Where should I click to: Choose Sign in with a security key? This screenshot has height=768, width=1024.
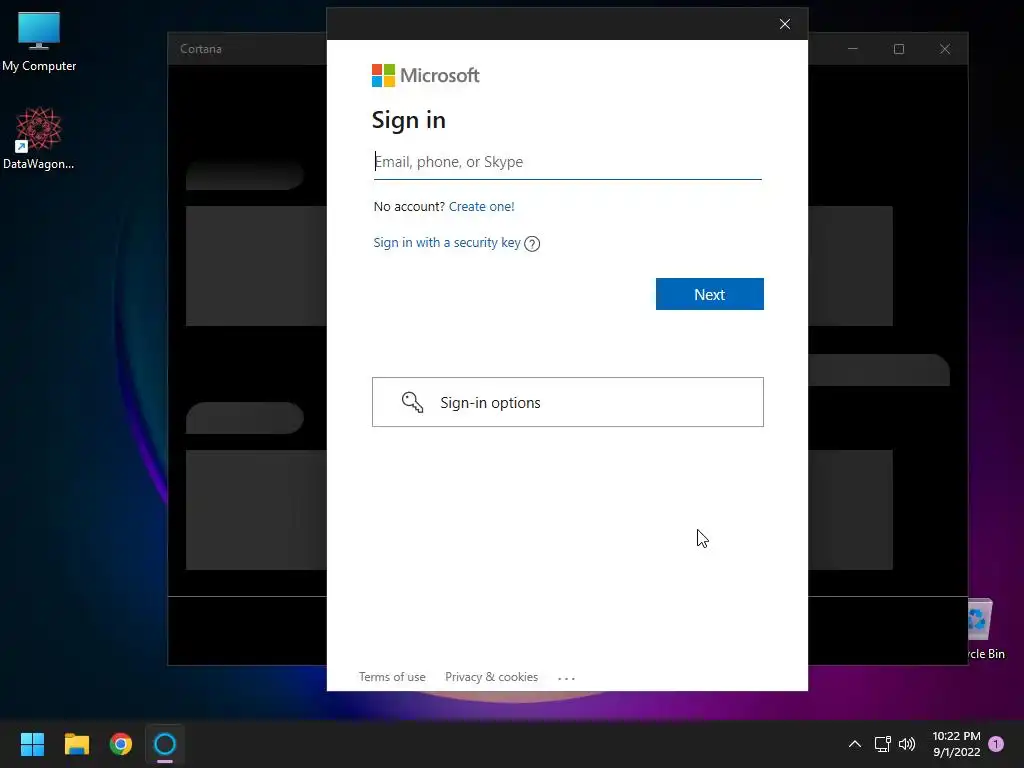point(447,243)
